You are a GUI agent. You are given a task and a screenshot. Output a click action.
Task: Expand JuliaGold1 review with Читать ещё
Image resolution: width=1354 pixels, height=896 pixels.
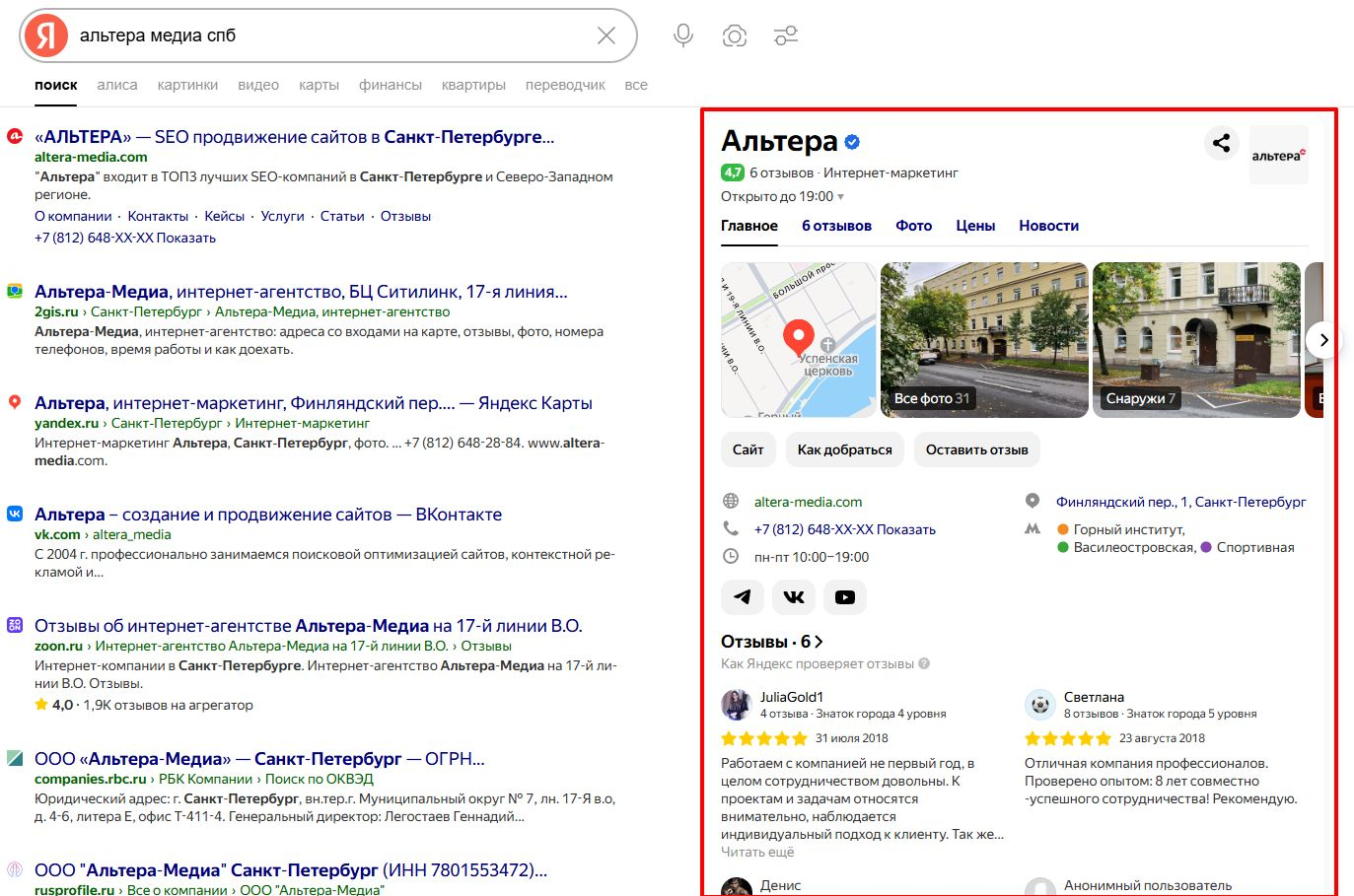tap(756, 853)
